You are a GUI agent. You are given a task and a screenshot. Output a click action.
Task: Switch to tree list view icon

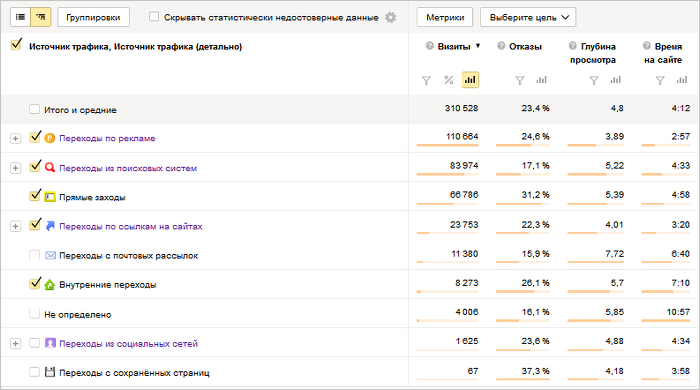(41, 17)
